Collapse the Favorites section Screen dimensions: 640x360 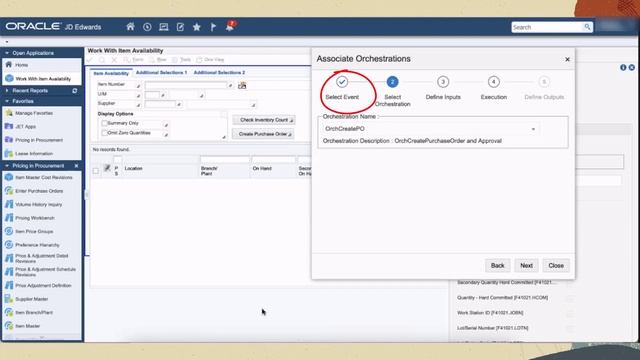(x=7, y=101)
